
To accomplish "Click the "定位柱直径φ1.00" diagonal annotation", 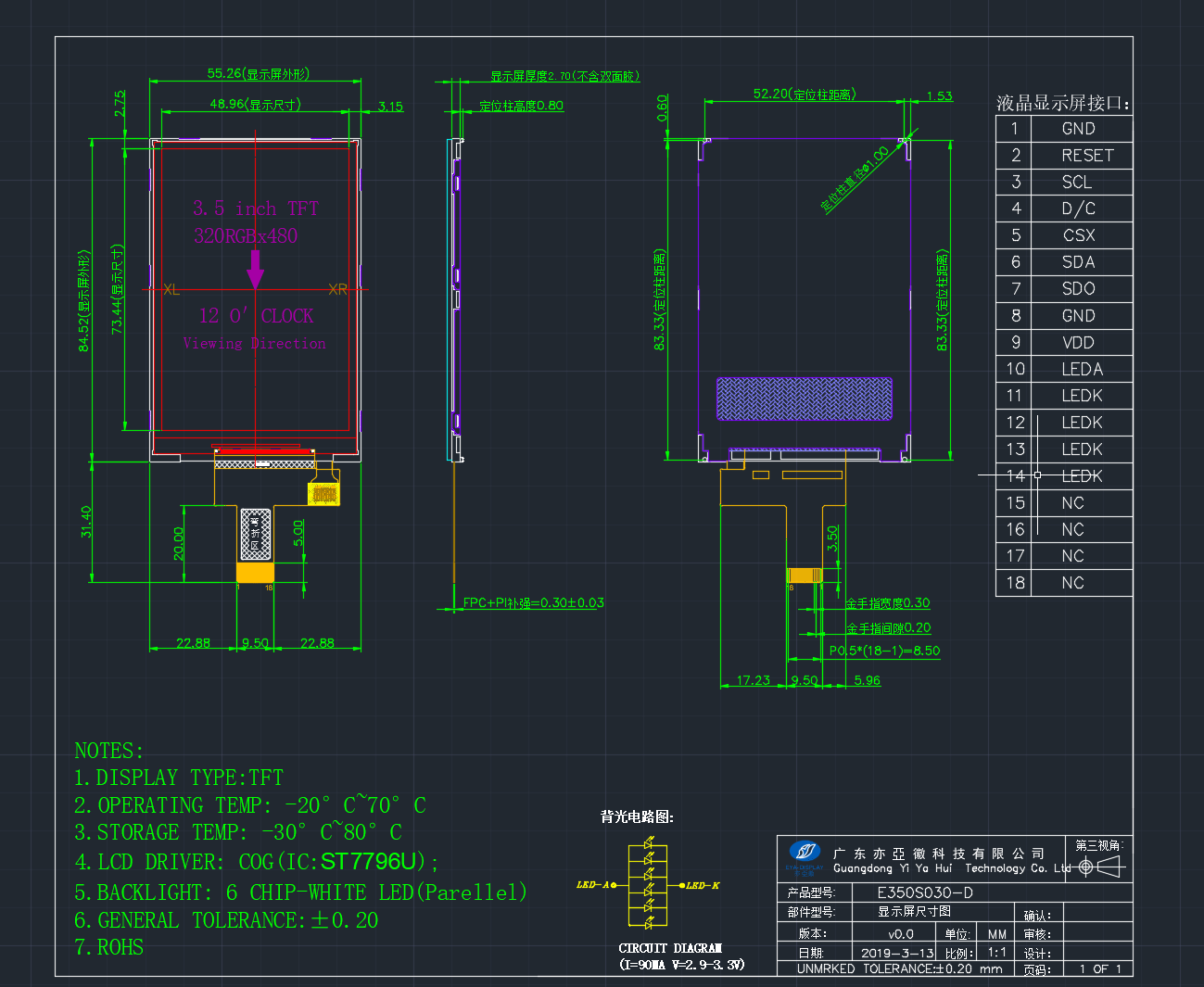I will [x=855, y=179].
